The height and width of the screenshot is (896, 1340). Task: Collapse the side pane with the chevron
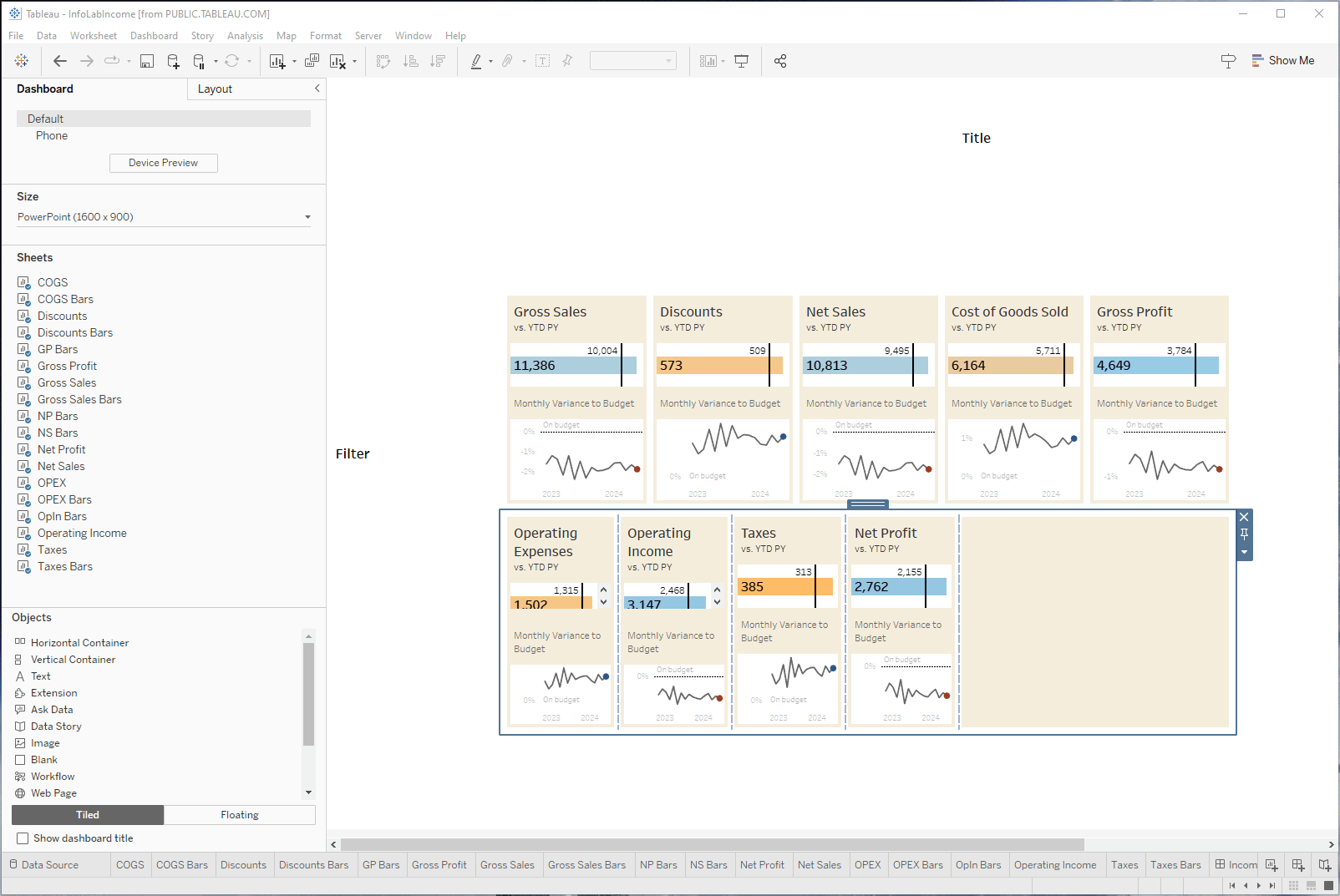pos(317,89)
